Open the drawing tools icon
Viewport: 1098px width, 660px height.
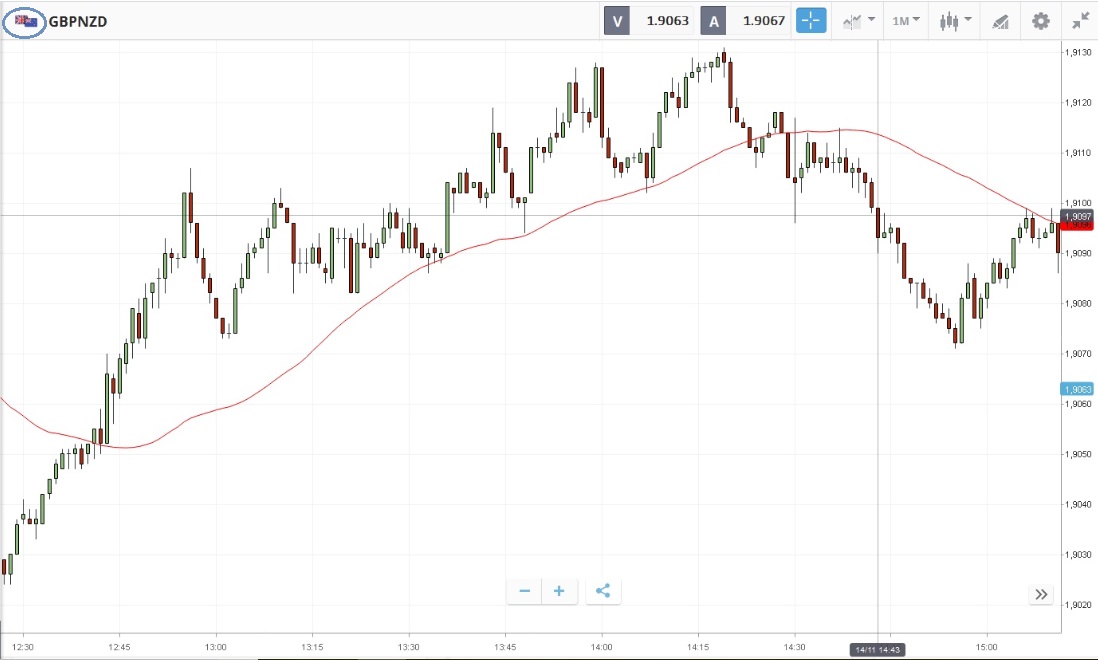[999, 20]
